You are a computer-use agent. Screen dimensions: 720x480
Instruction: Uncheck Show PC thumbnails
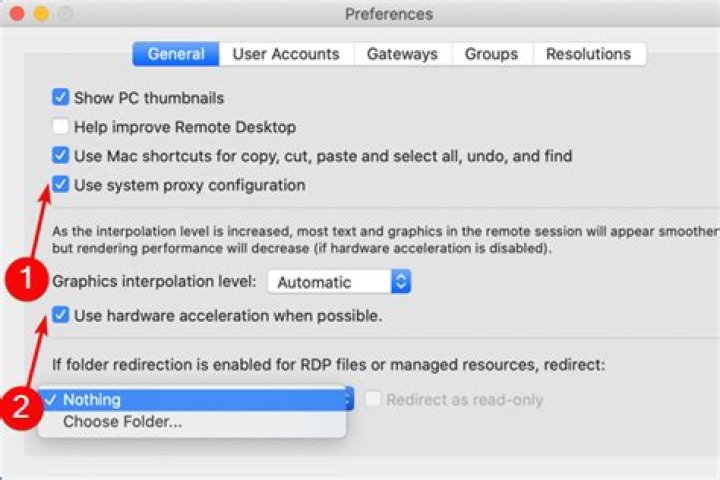click(x=61, y=98)
